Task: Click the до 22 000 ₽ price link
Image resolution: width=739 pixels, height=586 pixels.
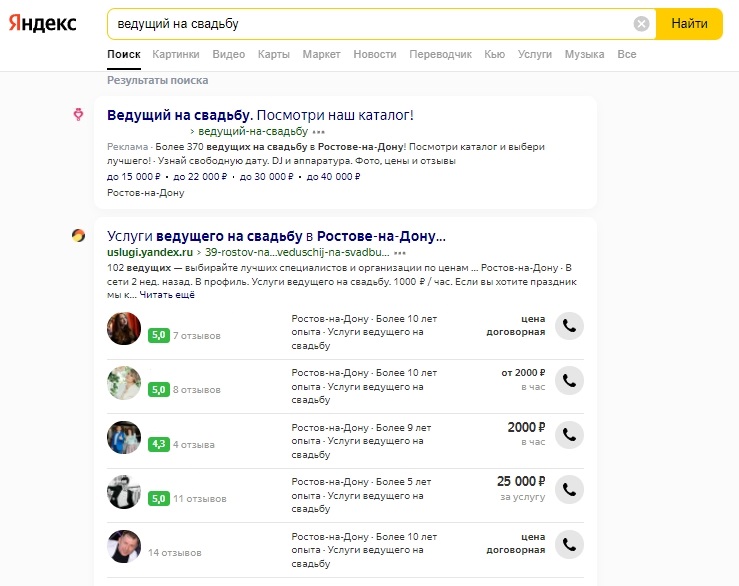Action: point(200,176)
